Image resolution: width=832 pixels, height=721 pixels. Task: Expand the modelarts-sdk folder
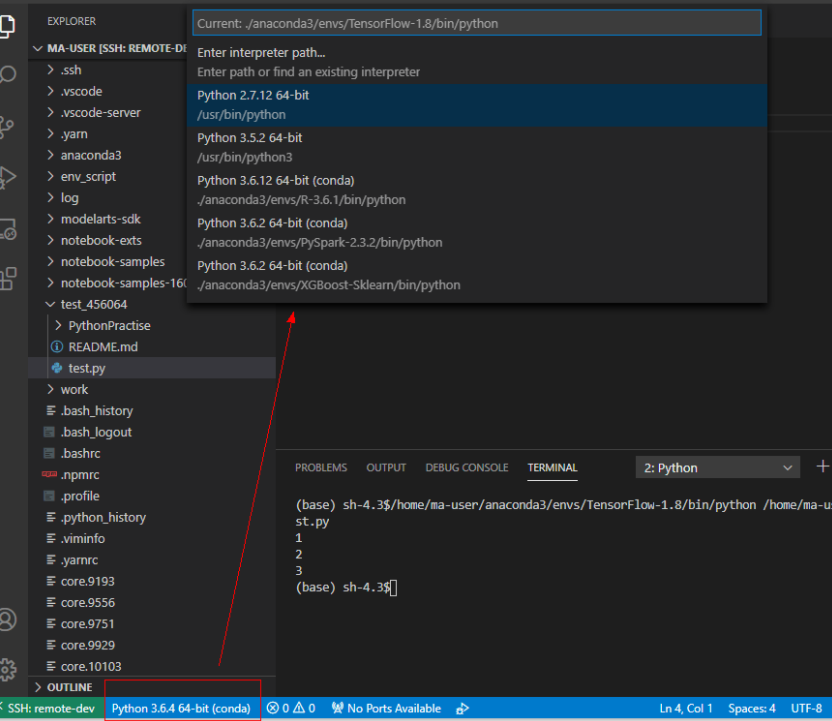point(50,219)
